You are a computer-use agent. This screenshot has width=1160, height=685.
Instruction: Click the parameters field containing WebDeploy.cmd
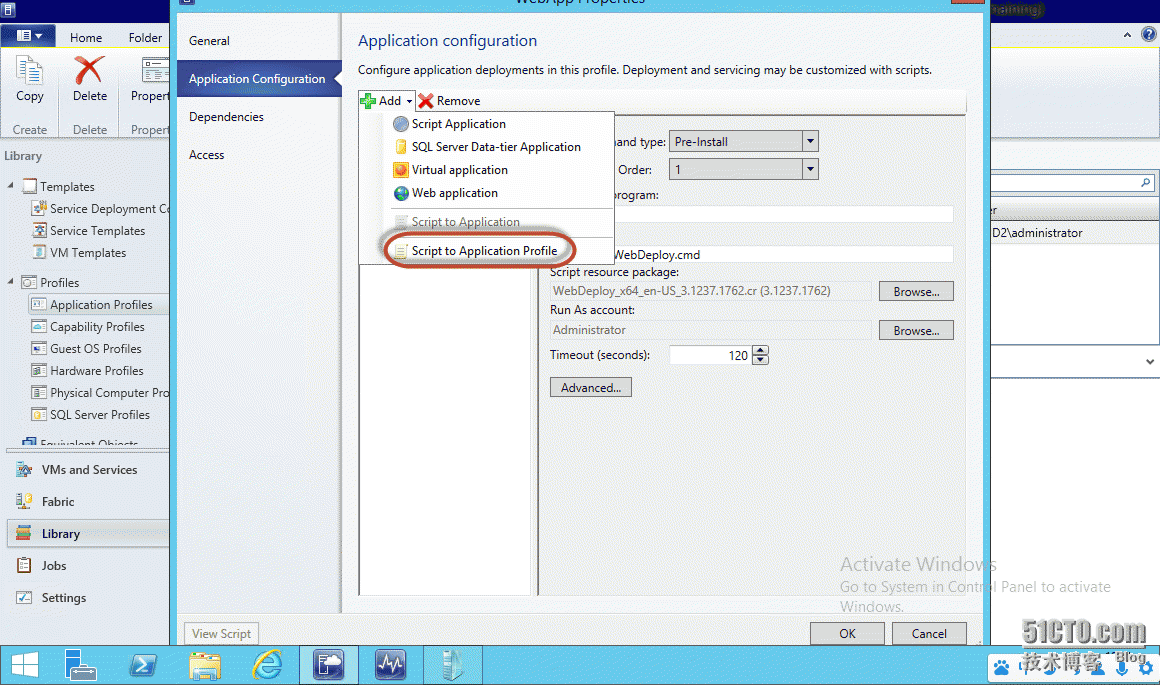(783, 254)
